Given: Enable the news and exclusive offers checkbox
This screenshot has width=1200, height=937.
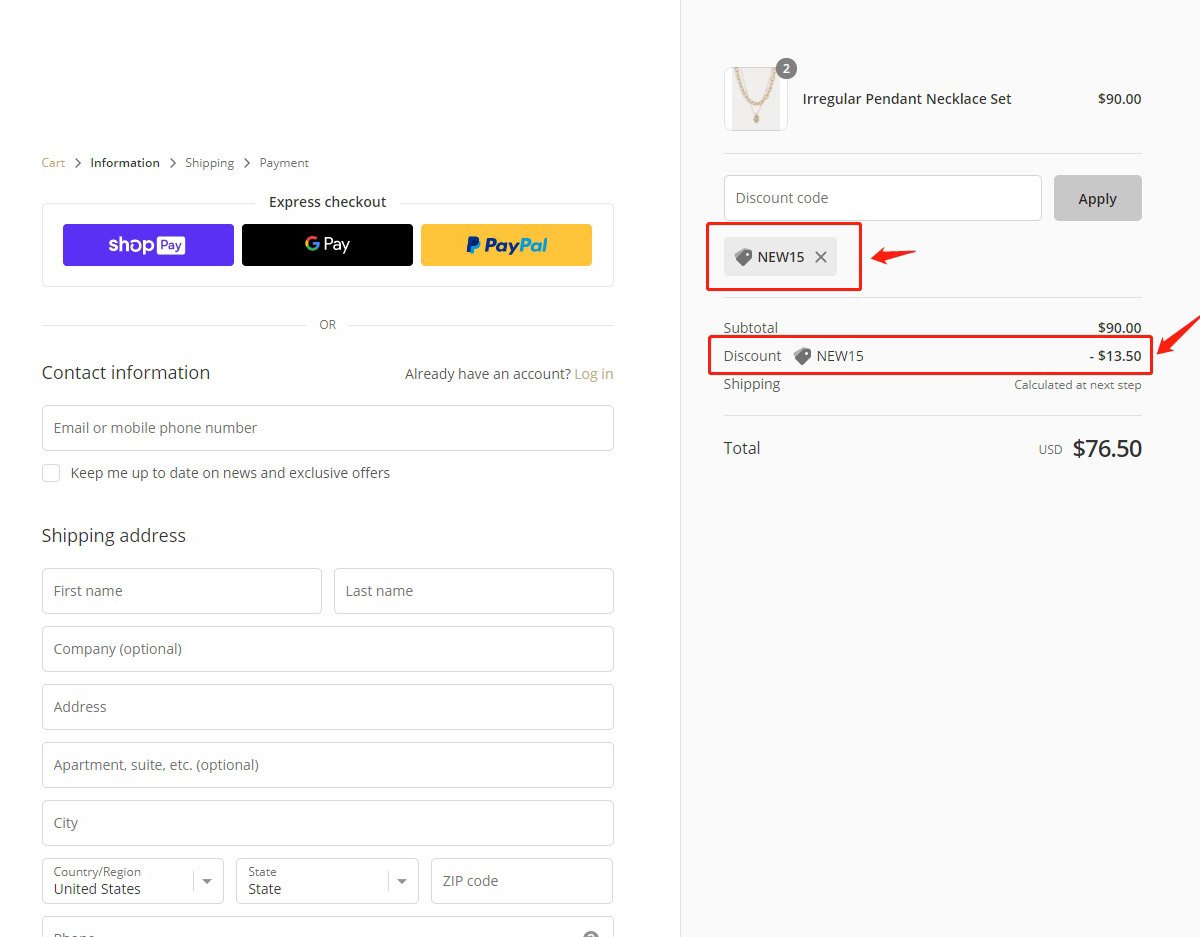Looking at the screenshot, I should (51, 473).
